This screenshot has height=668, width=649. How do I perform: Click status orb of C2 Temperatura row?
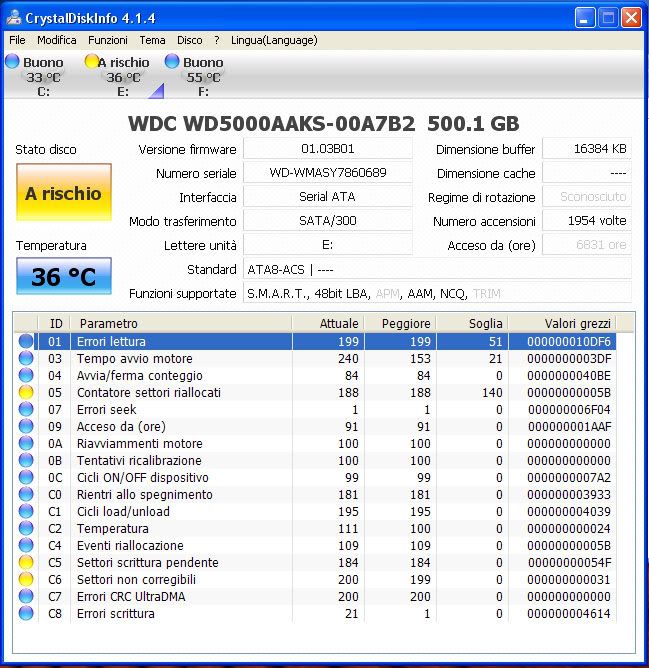pos(26,528)
